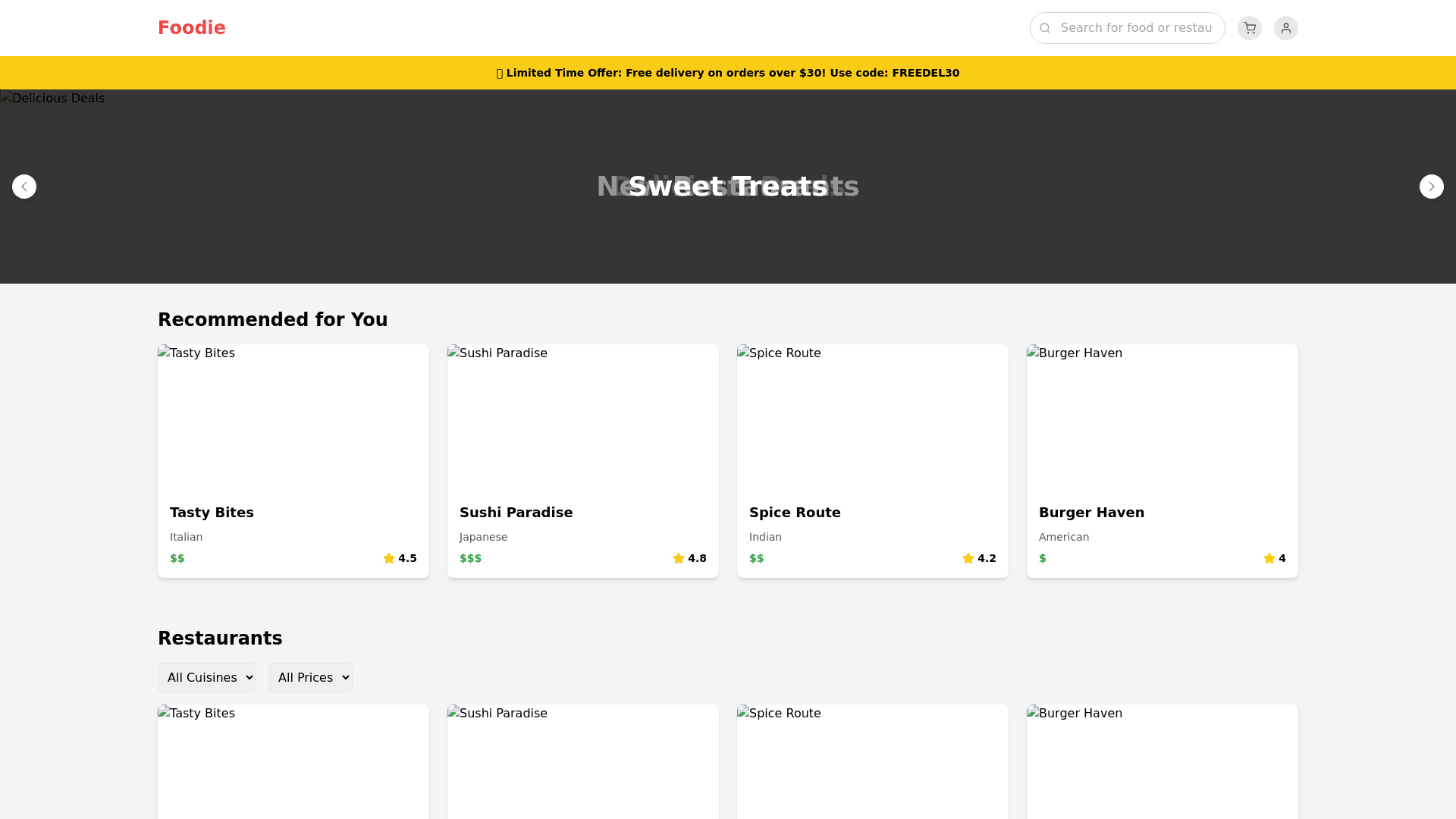Go to previous carousel slide
1456x819 pixels.
[24, 187]
